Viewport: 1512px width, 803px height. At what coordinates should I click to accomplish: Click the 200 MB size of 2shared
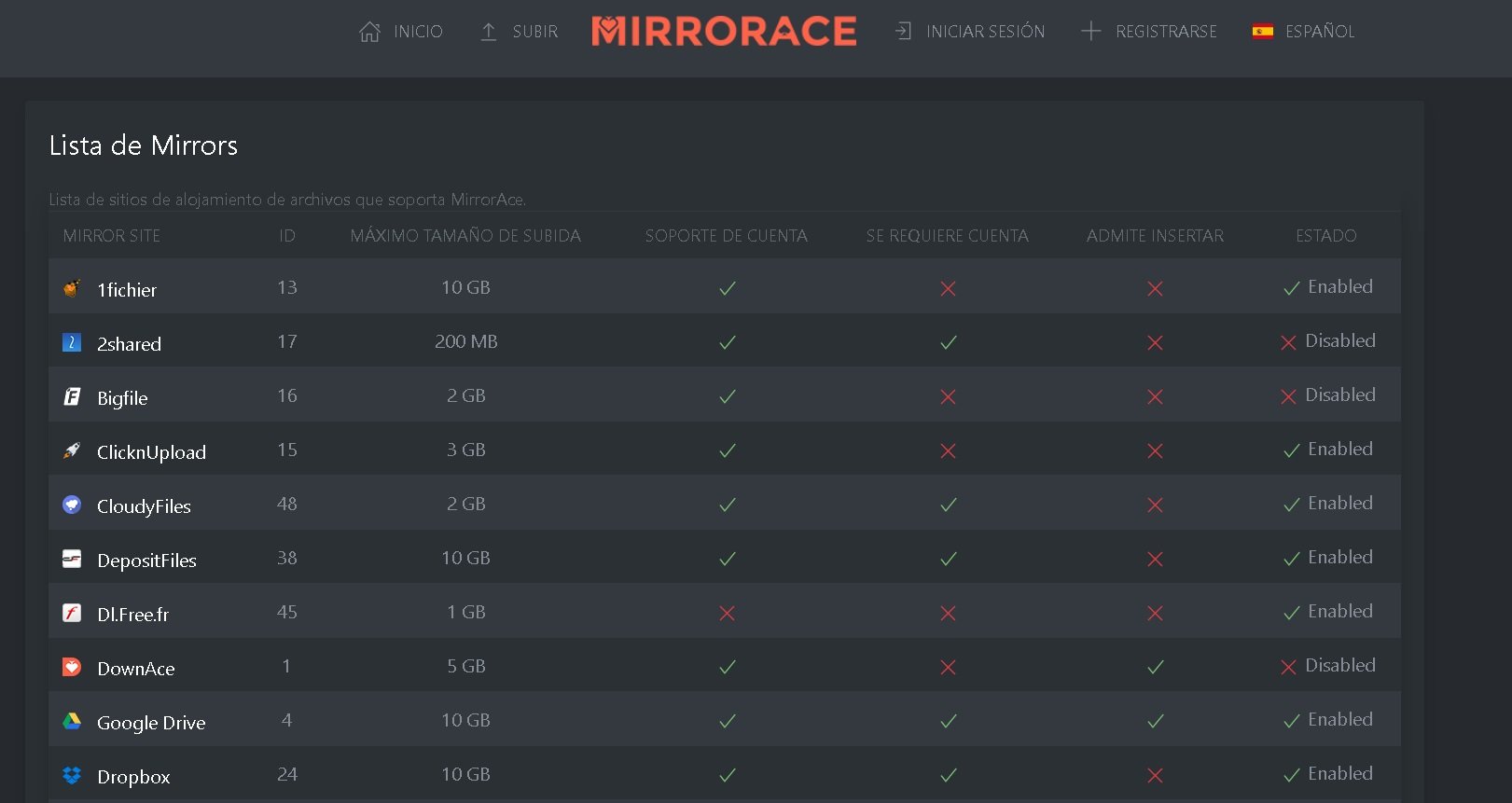pos(465,341)
